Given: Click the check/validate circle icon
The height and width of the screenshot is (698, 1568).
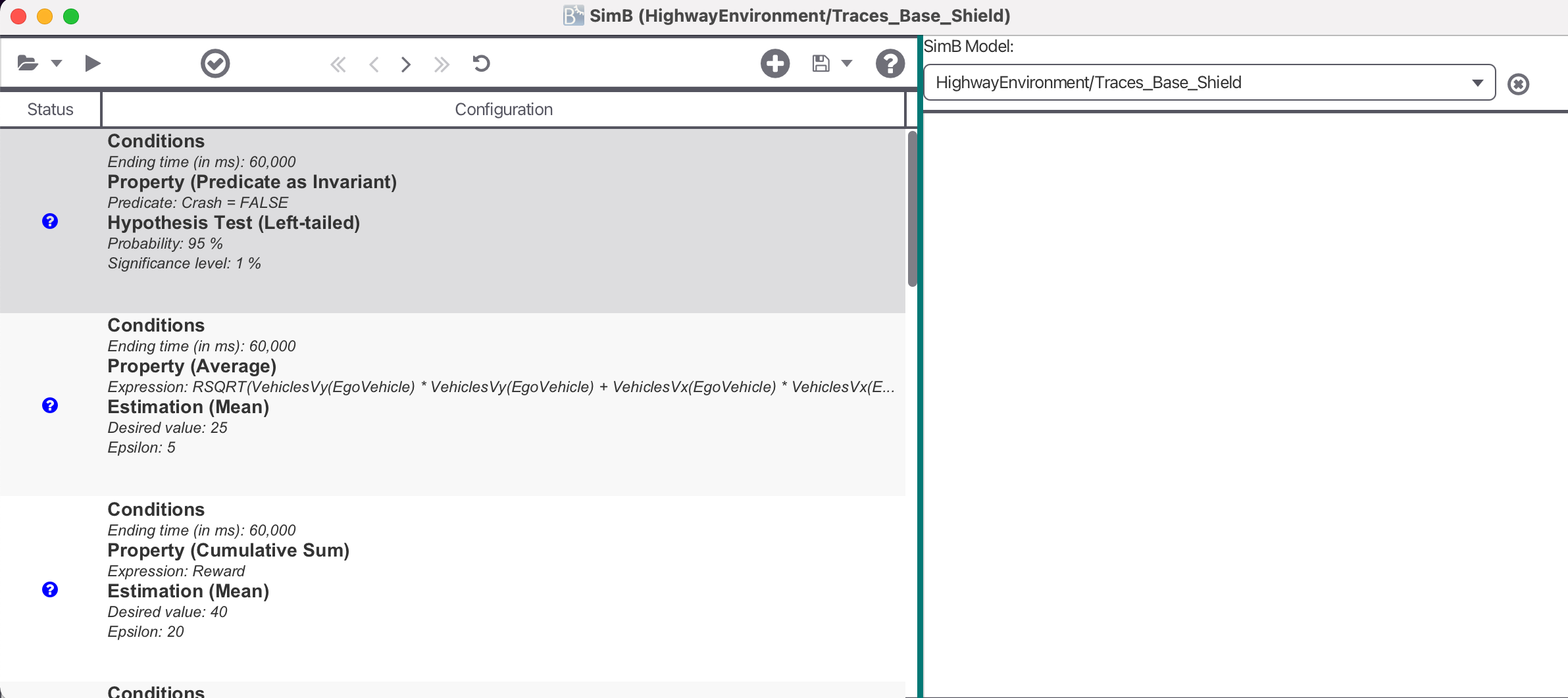Looking at the screenshot, I should click(215, 63).
